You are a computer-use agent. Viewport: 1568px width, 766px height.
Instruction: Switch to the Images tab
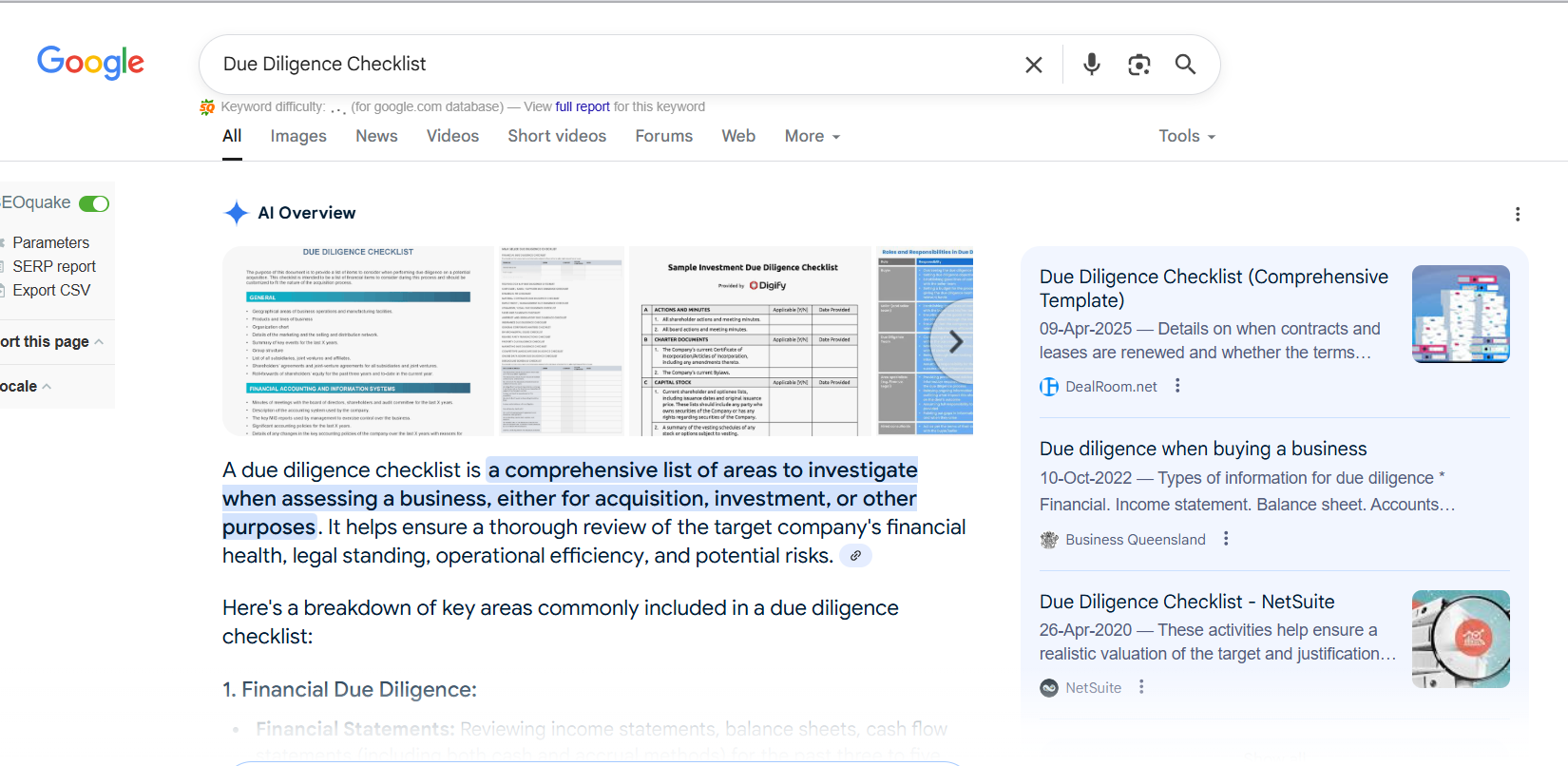tap(297, 136)
